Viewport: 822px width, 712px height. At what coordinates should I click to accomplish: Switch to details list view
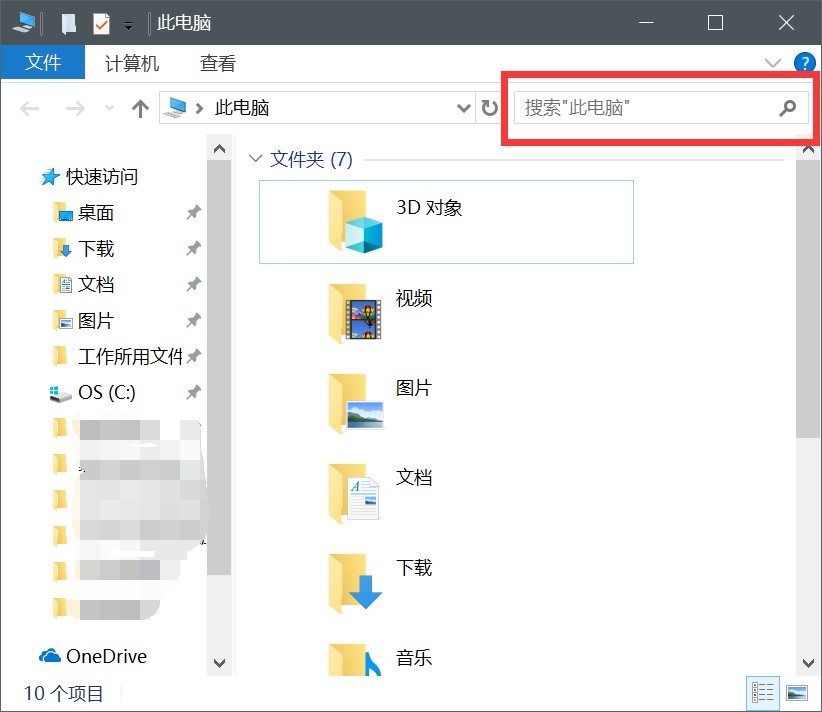763,692
